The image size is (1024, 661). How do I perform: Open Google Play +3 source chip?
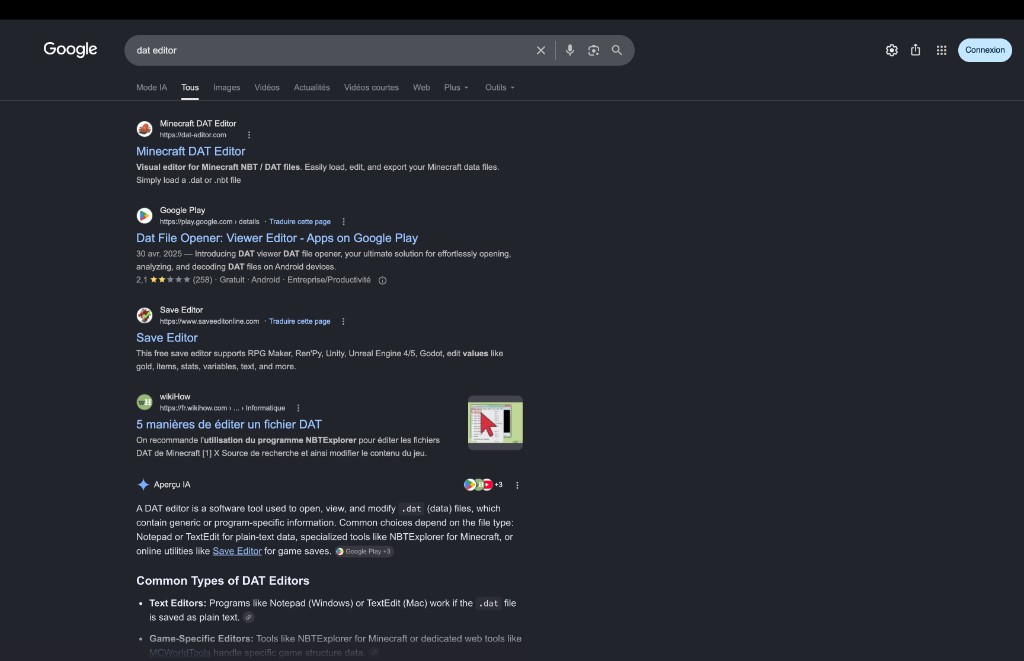point(364,551)
